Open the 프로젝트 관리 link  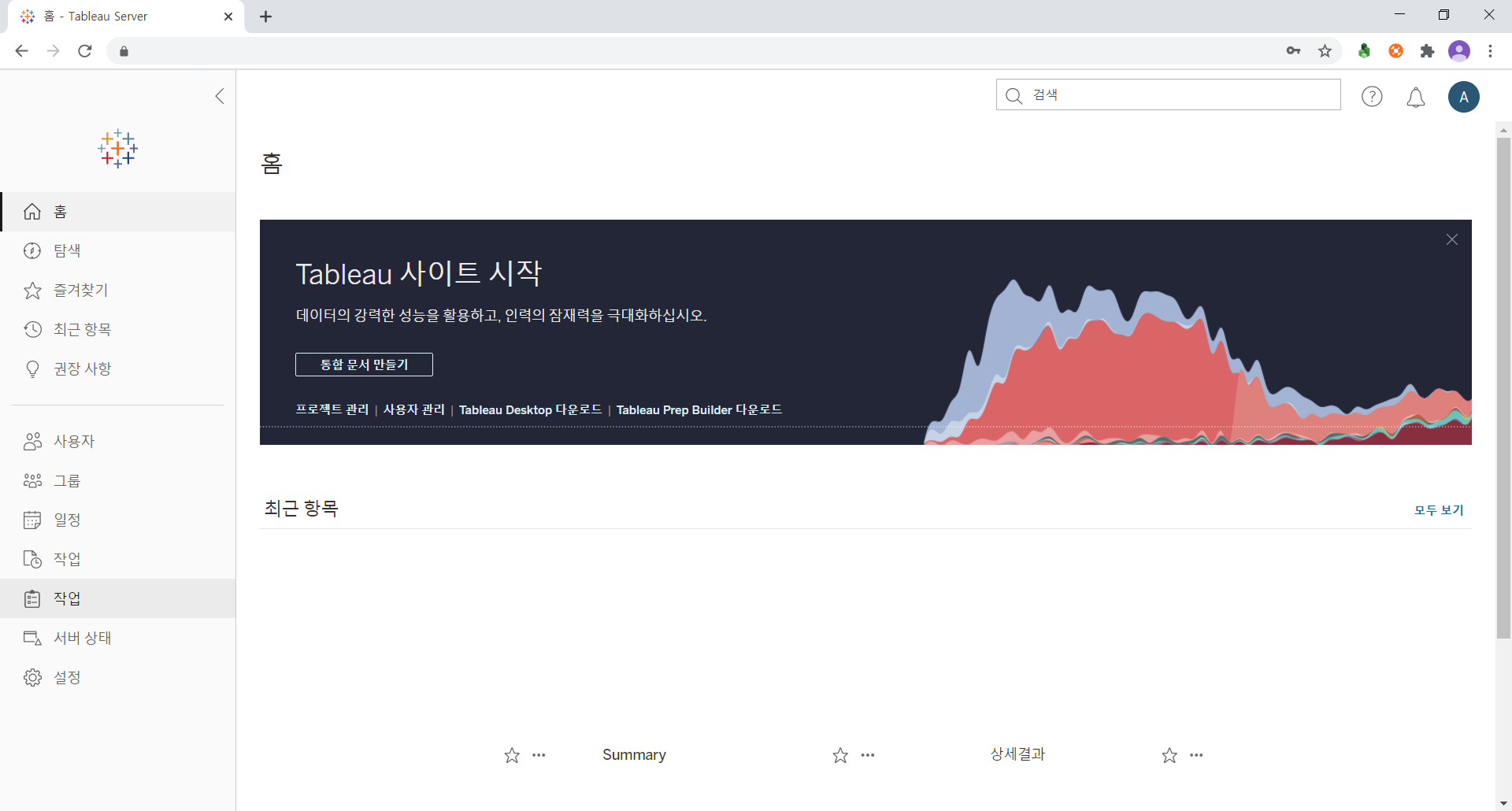coord(332,409)
